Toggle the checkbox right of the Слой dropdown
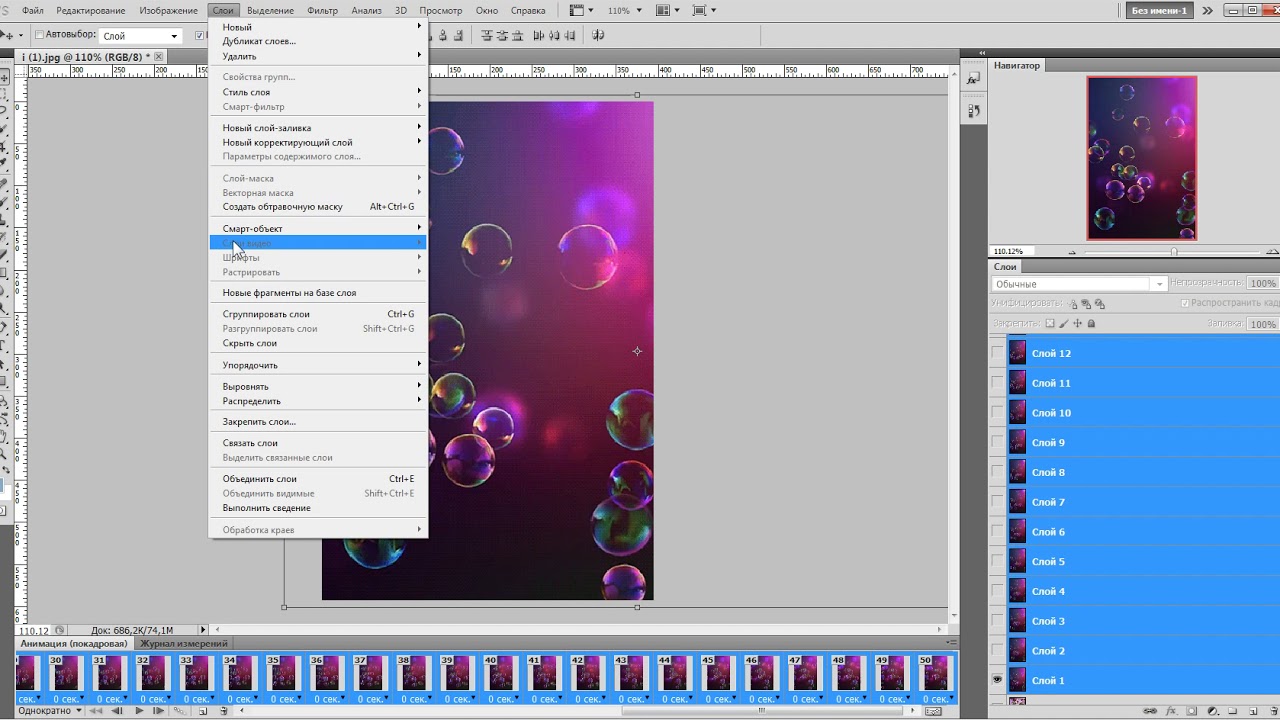 199,35
